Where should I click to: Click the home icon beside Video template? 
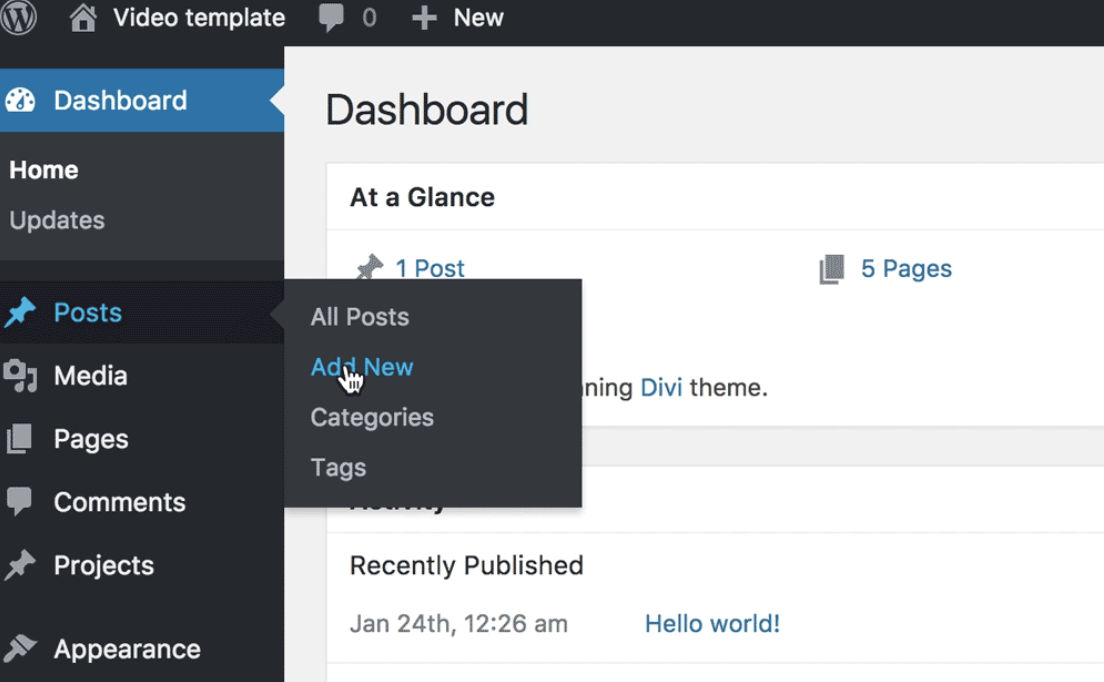point(86,18)
